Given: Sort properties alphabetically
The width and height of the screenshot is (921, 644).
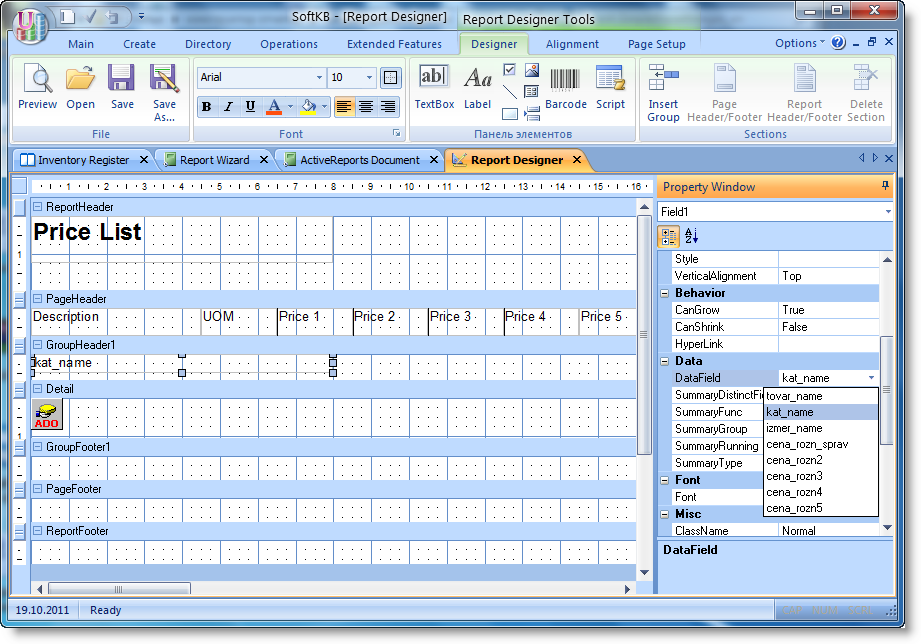Looking at the screenshot, I should [x=691, y=236].
